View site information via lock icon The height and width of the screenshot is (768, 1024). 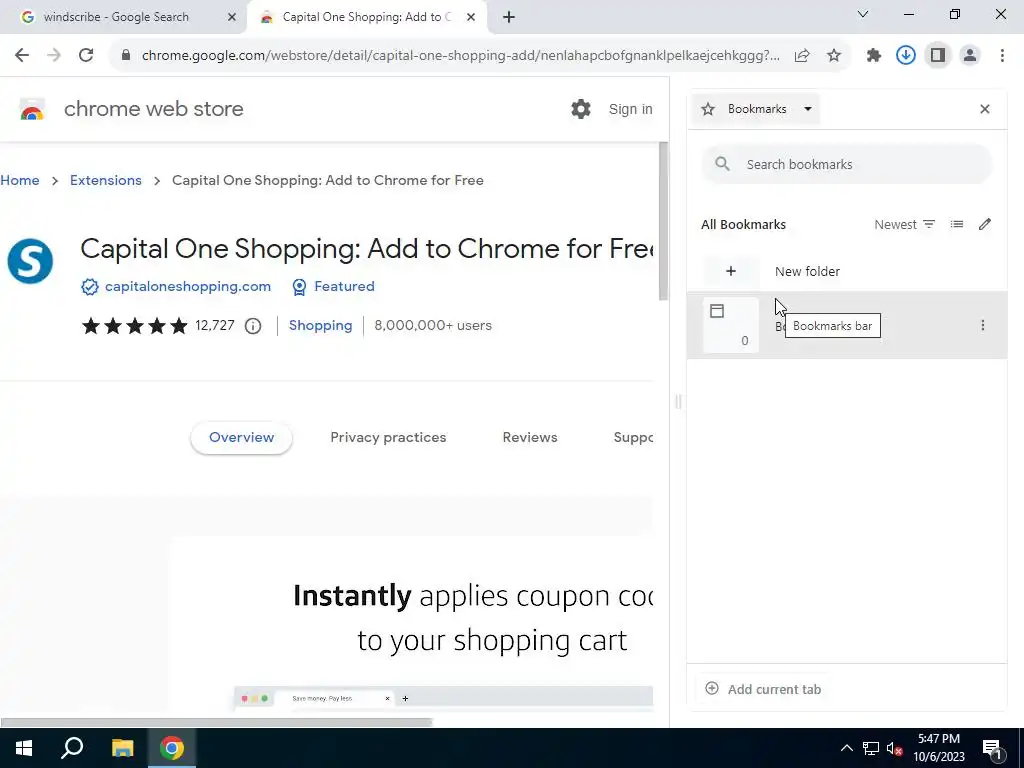[x=126, y=56]
